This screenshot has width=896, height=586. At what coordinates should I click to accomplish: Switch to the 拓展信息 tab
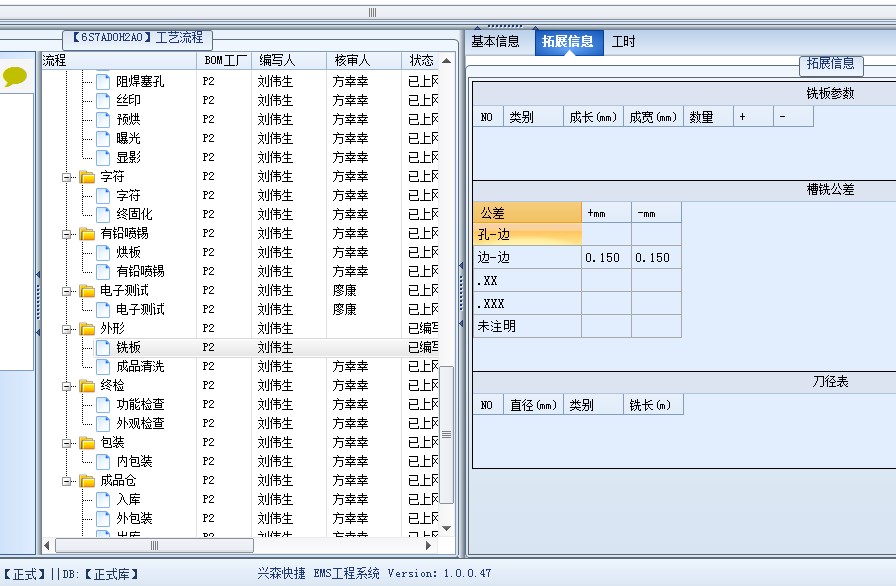click(x=569, y=42)
